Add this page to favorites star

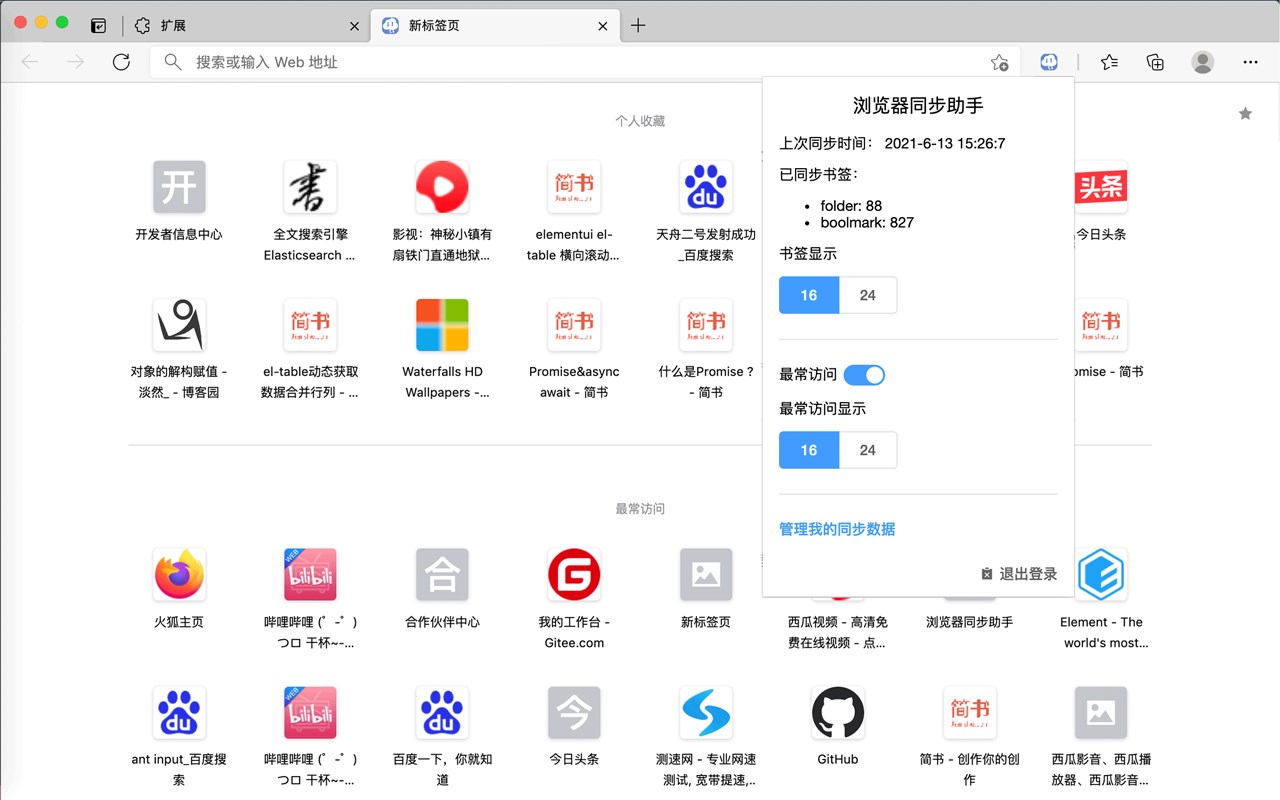point(999,62)
